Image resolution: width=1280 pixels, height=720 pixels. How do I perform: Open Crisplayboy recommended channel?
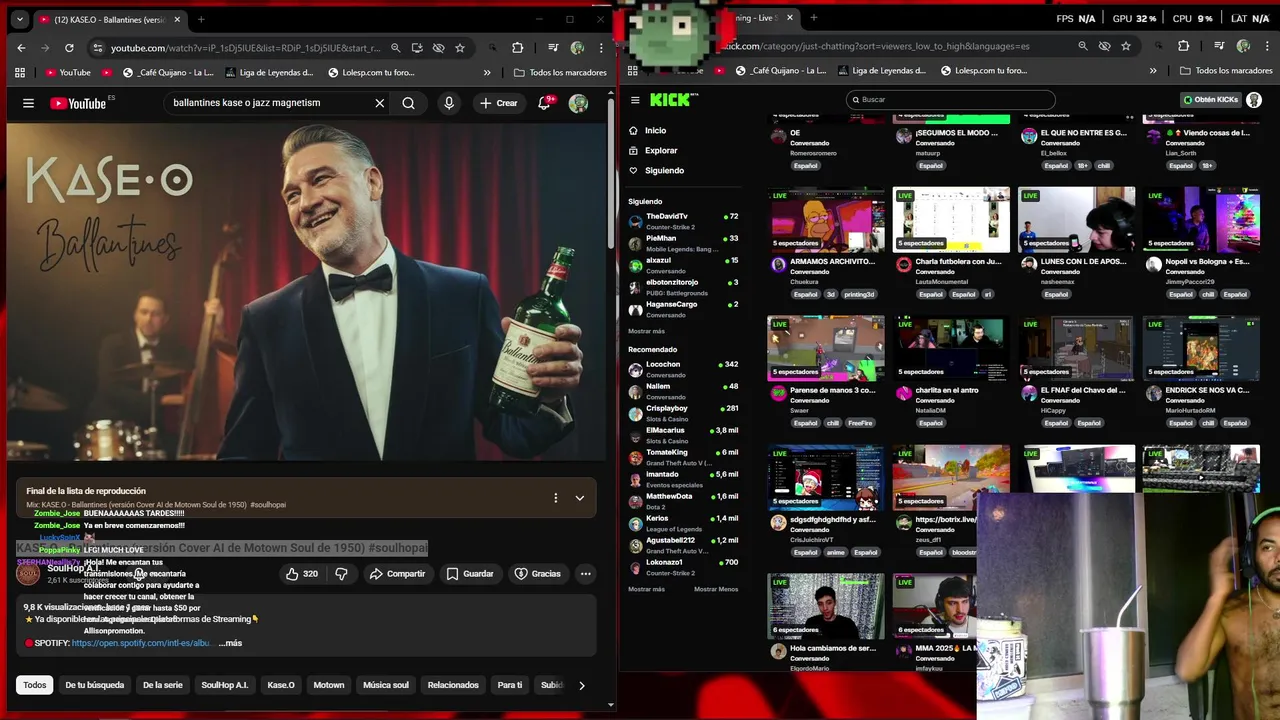[x=684, y=413]
